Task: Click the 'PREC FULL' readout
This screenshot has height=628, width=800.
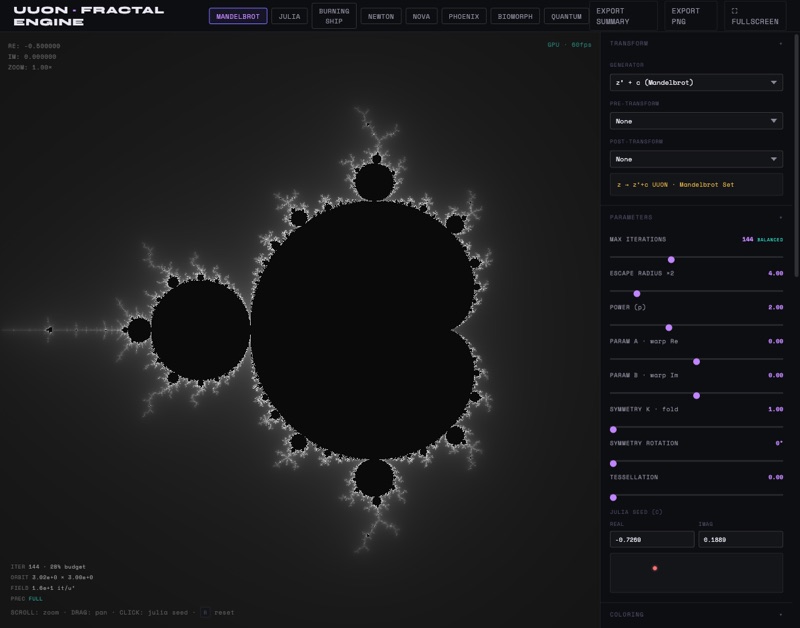Action: 27,599
